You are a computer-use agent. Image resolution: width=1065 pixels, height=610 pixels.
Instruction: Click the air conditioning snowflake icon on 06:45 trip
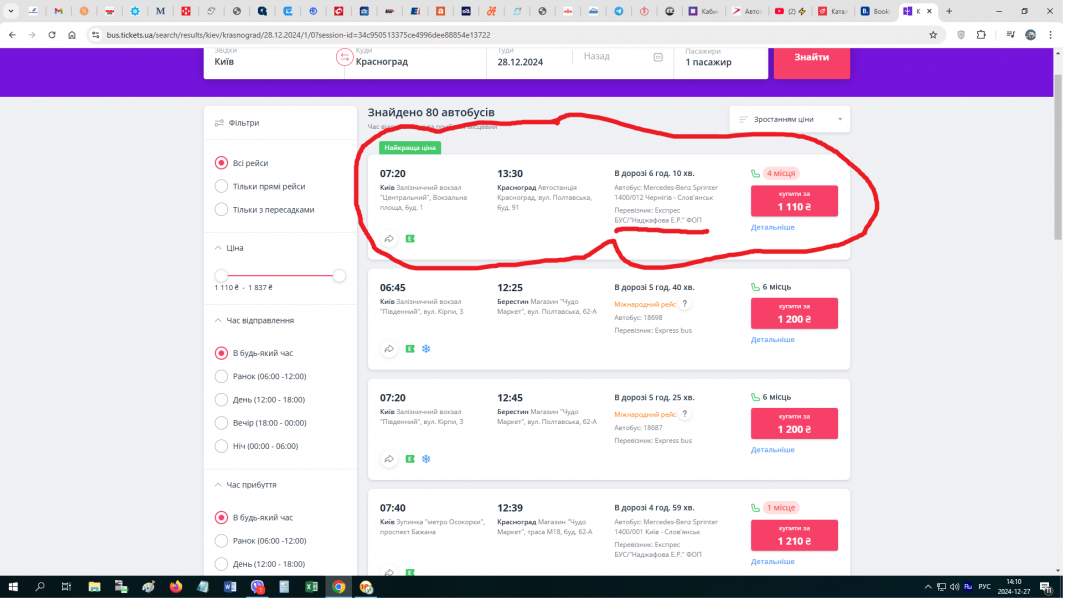pos(425,349)
